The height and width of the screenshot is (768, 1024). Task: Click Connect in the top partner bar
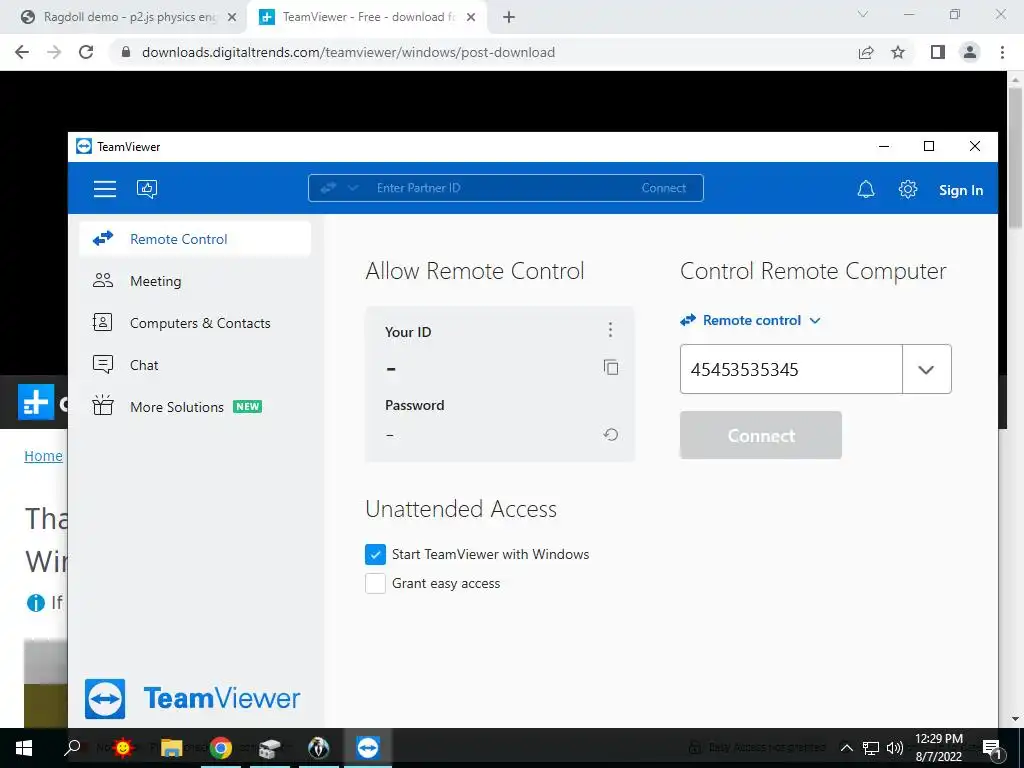click(664, 188)
